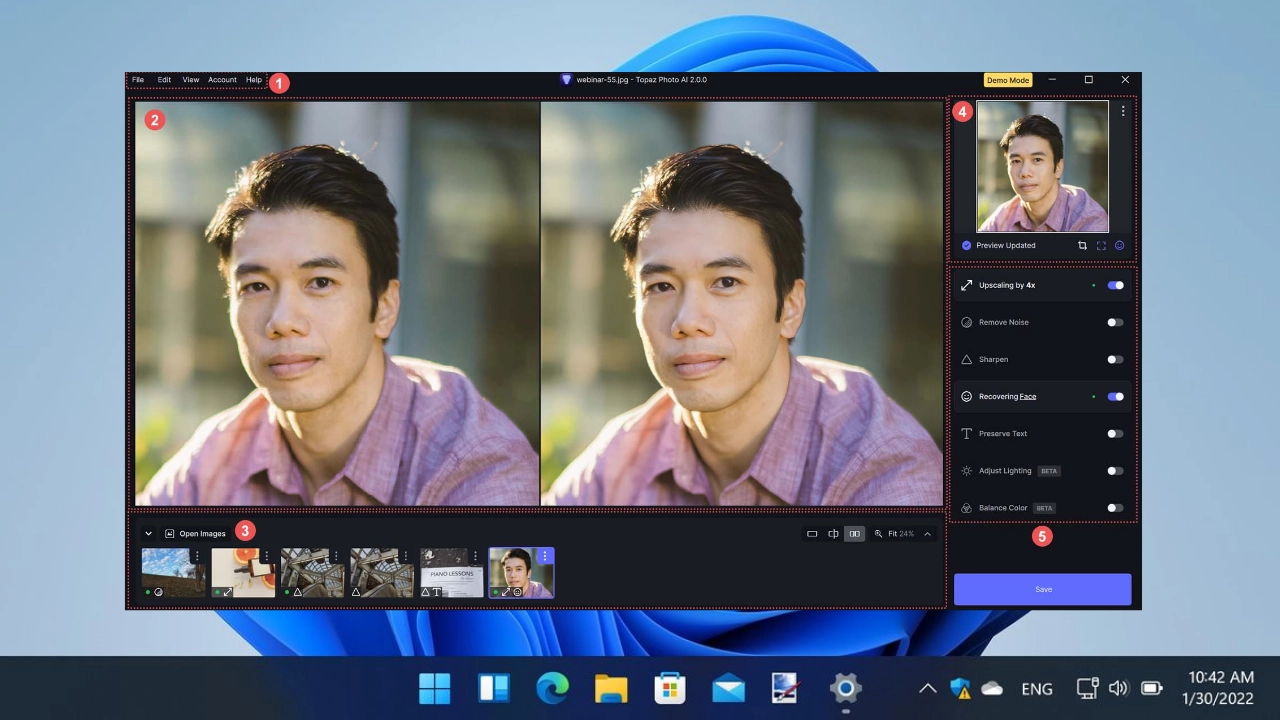
Task: Open Microsoft Edge from the taskbar
Action: 552,688
